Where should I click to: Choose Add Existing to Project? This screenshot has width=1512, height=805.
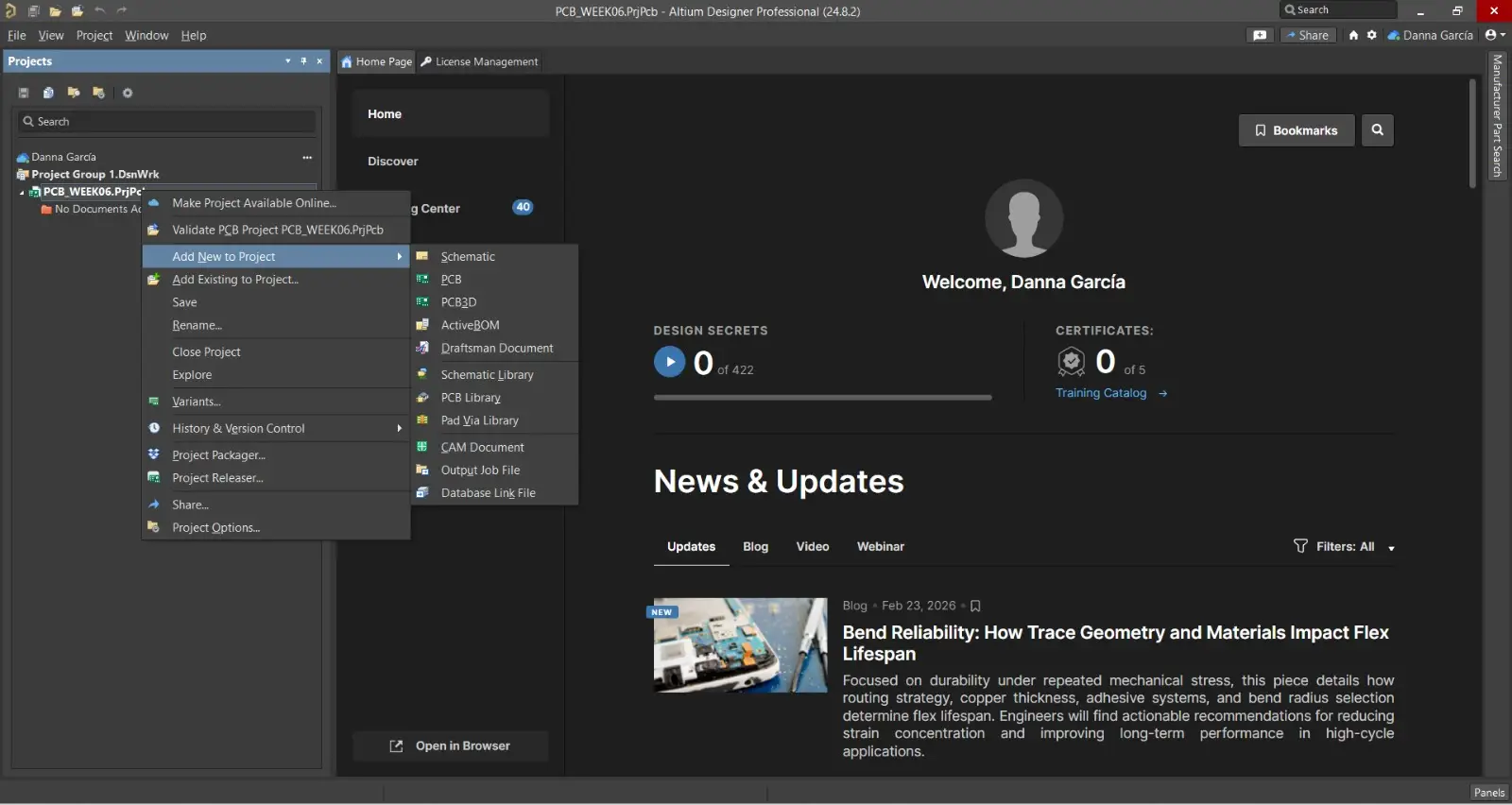click(x=276, y=280)
